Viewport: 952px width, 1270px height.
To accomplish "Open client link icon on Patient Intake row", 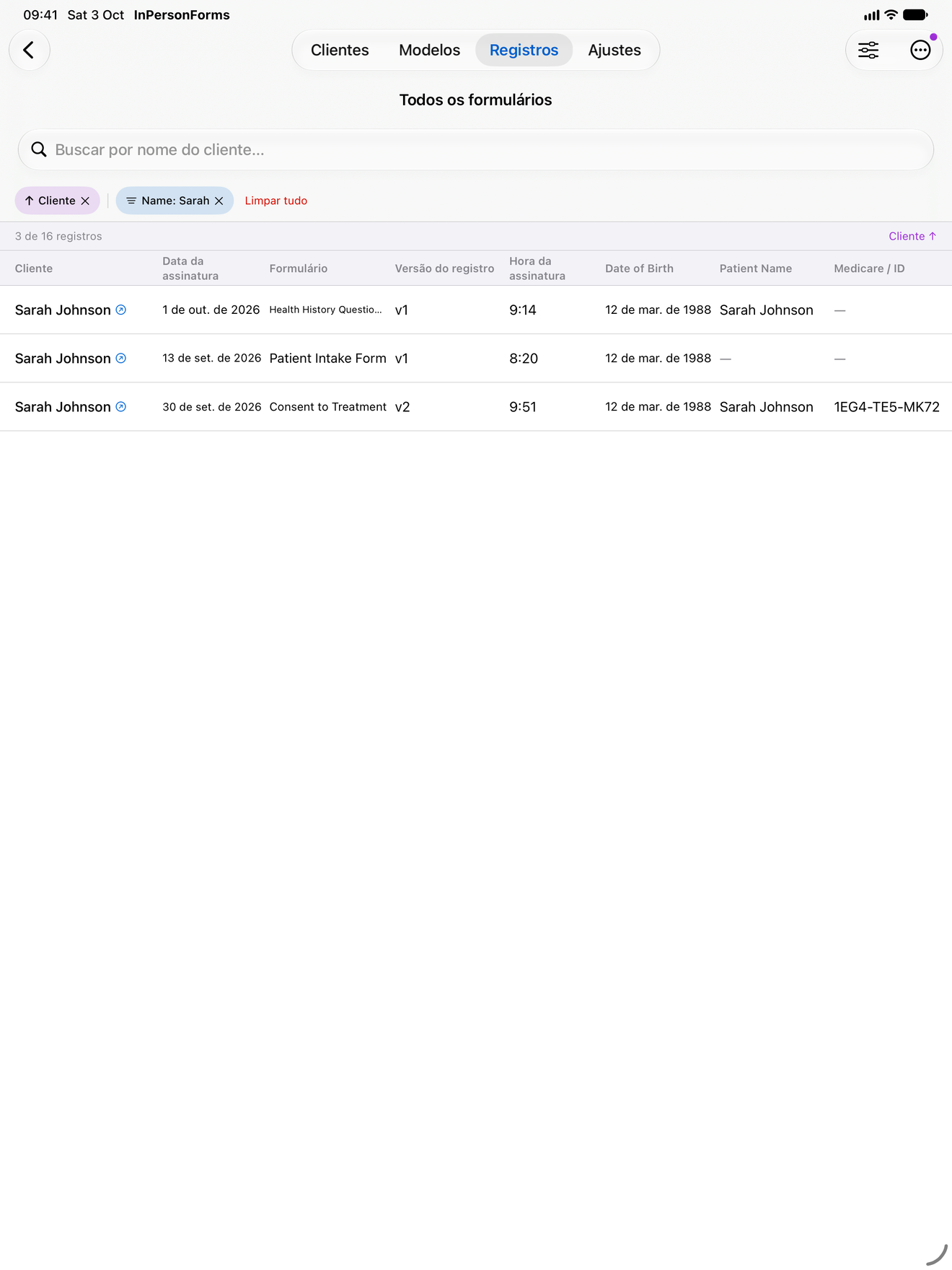I will pyautogui.click(x=121, y=358).
